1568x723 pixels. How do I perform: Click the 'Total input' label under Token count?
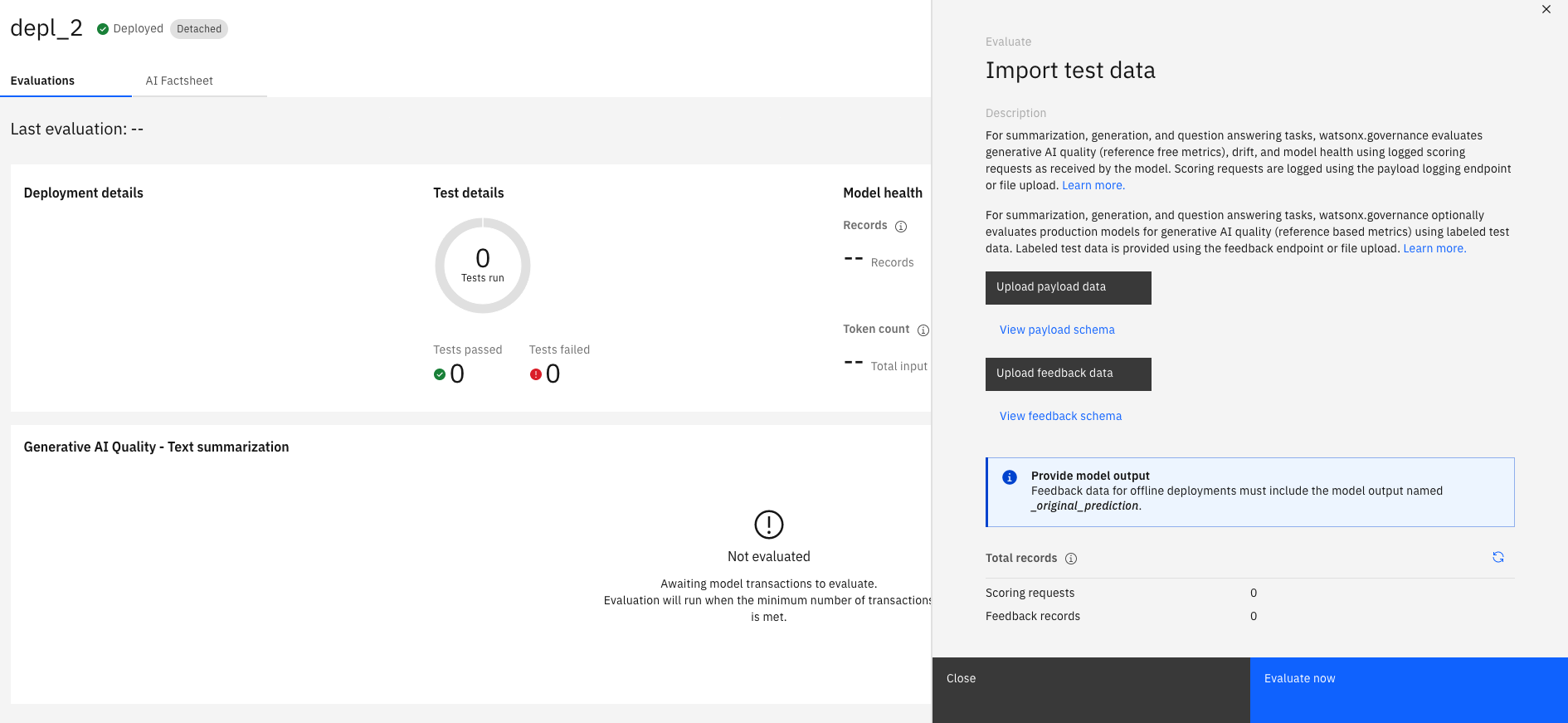[x=899, y=366]
